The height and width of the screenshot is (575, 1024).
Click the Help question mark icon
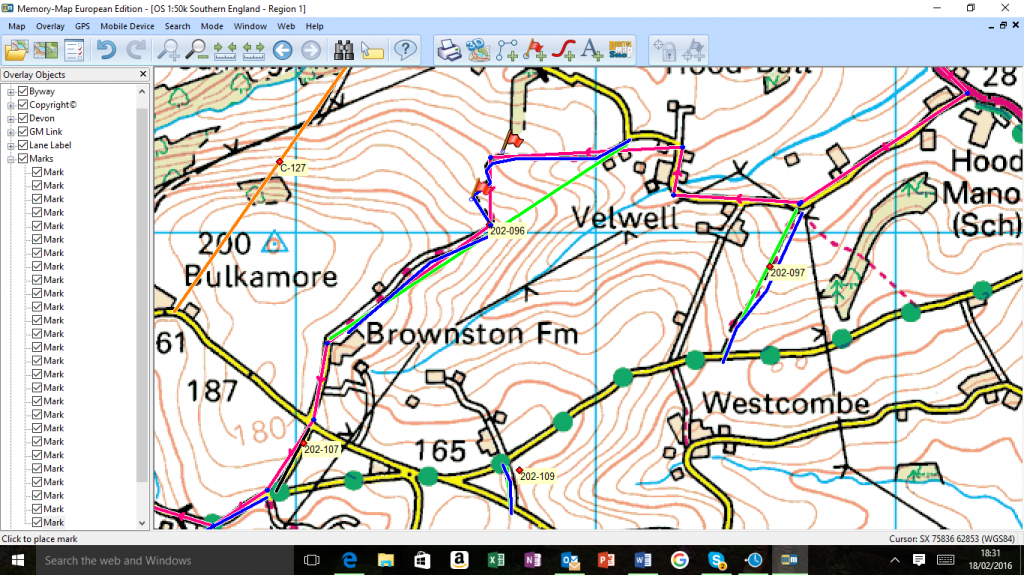(x=404, y=49)
